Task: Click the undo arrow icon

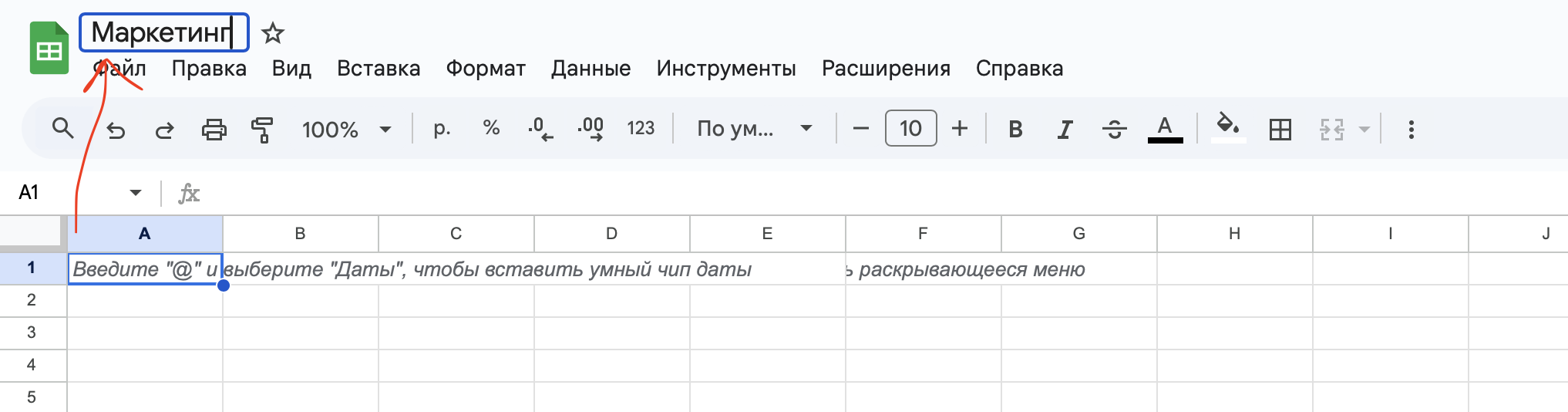Action: pyautogui.click(x=116, y=130)
